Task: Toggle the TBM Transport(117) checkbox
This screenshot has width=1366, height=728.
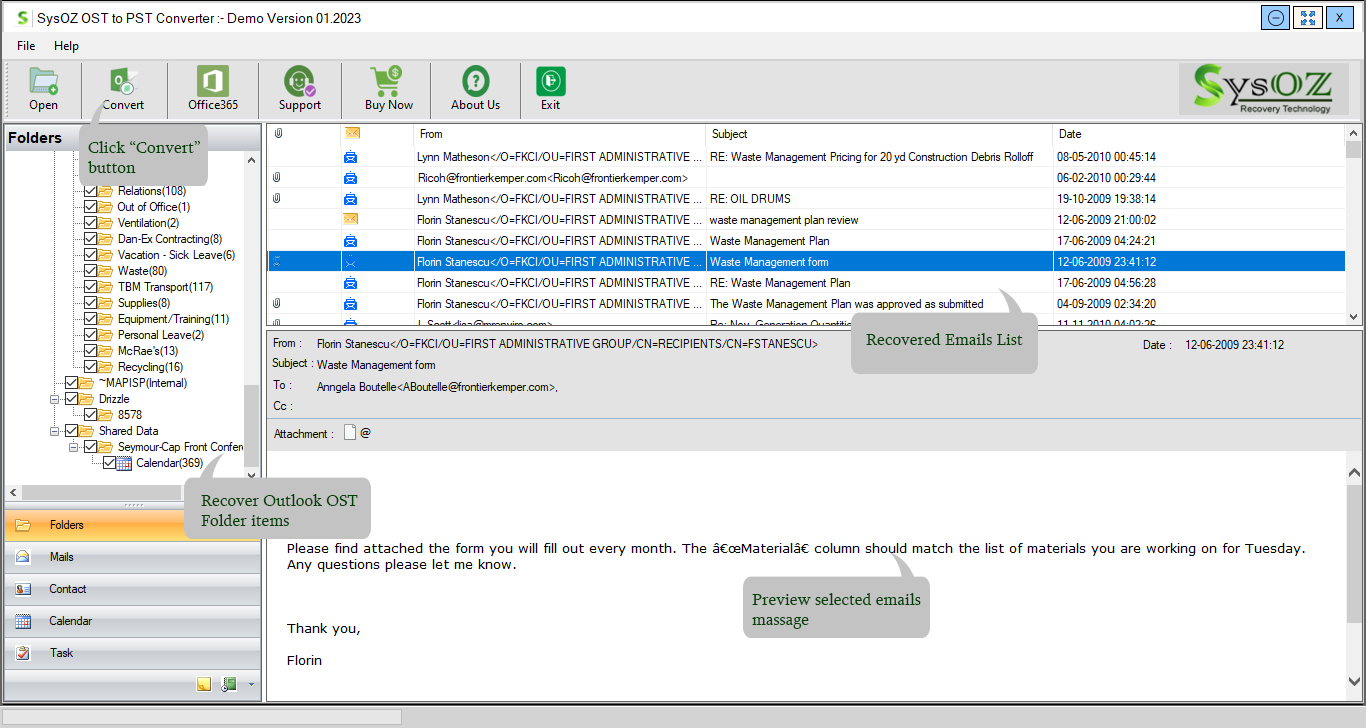Action: click(x=91, y=287)
